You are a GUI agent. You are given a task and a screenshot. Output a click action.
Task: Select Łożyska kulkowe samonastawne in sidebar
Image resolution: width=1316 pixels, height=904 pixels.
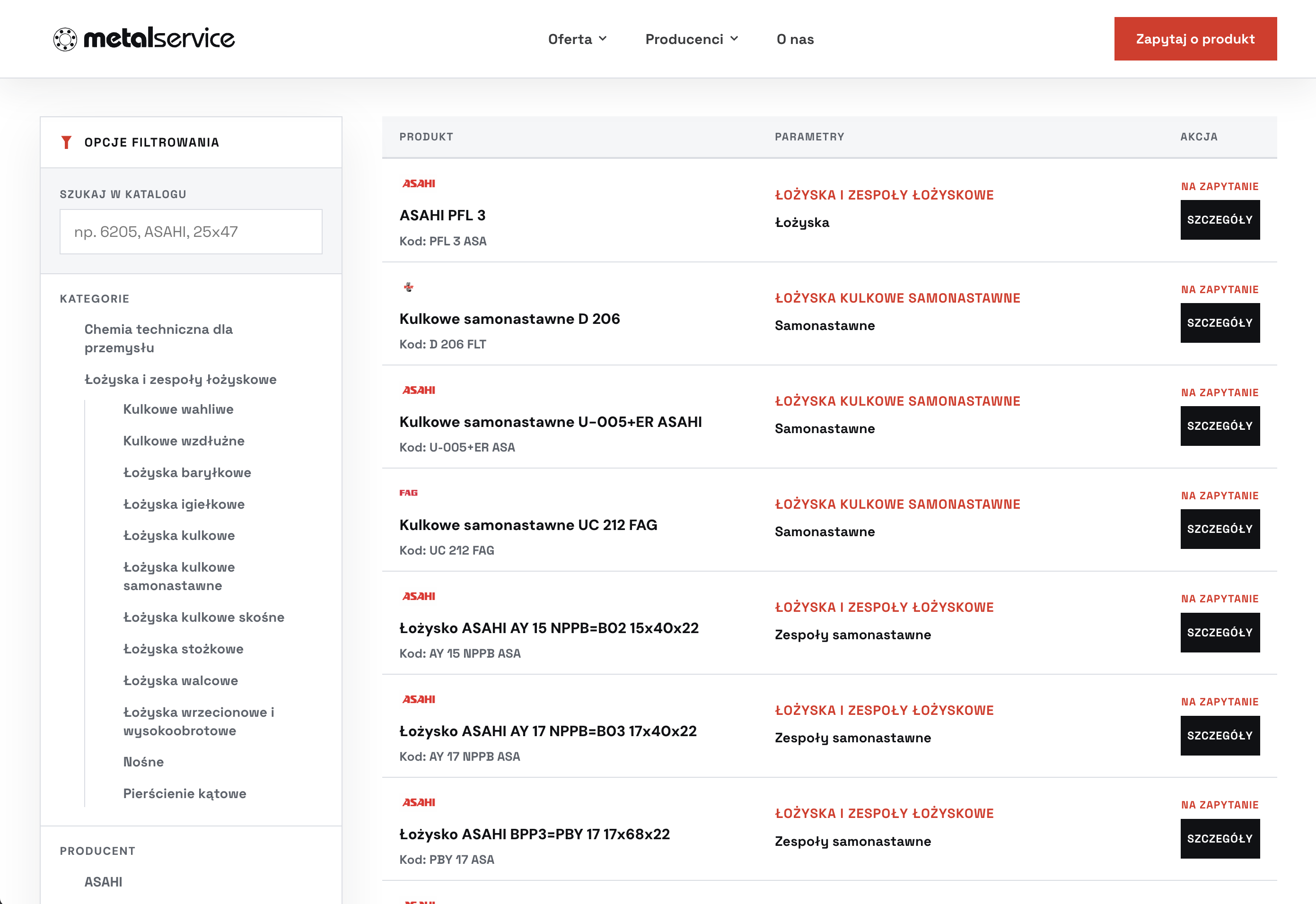[x=179, y=576]
